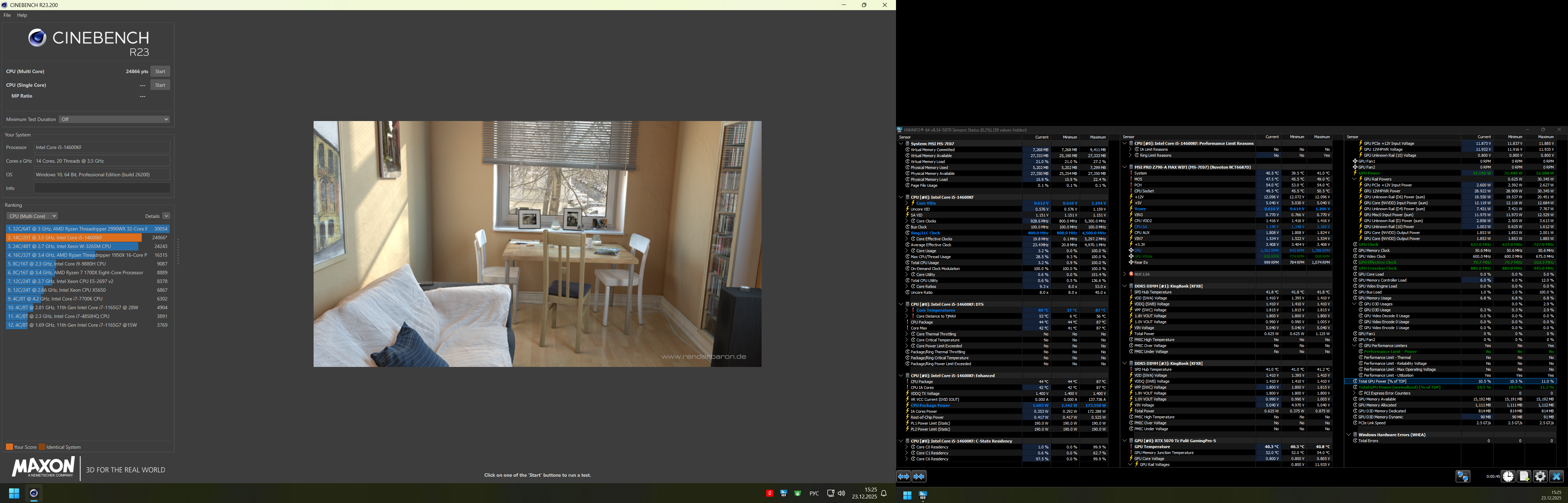The width and height of the screenshot is (1568, 503).
Task: Collapse CPU [#0] Intel Core i5-14600KF: DTS group
Action: (901, 304)
